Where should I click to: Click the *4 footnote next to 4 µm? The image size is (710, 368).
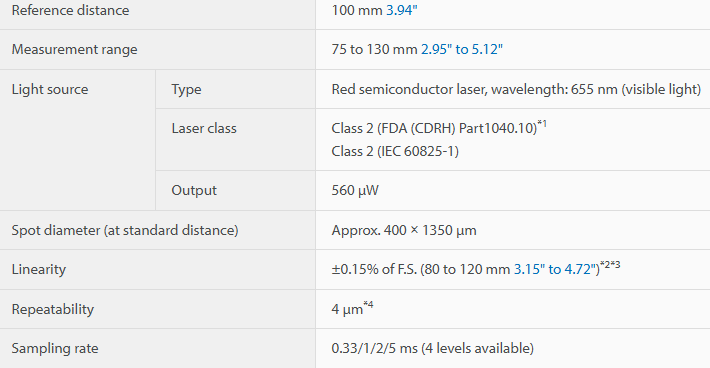click(x=369, y=304)
